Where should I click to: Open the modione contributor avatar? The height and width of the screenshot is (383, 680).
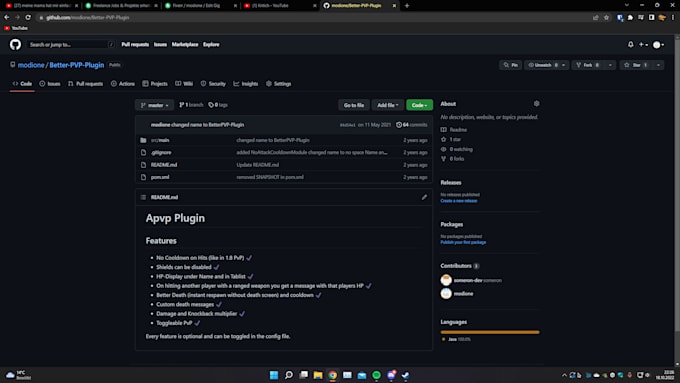[446, 294]
